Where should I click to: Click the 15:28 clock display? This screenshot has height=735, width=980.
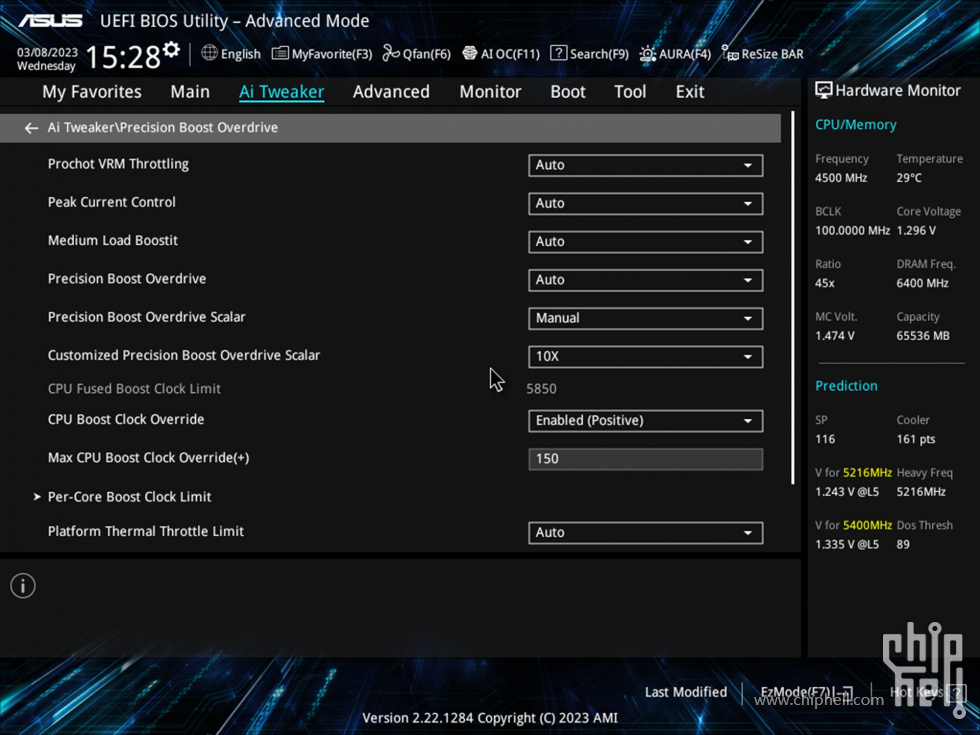point(123,58)
